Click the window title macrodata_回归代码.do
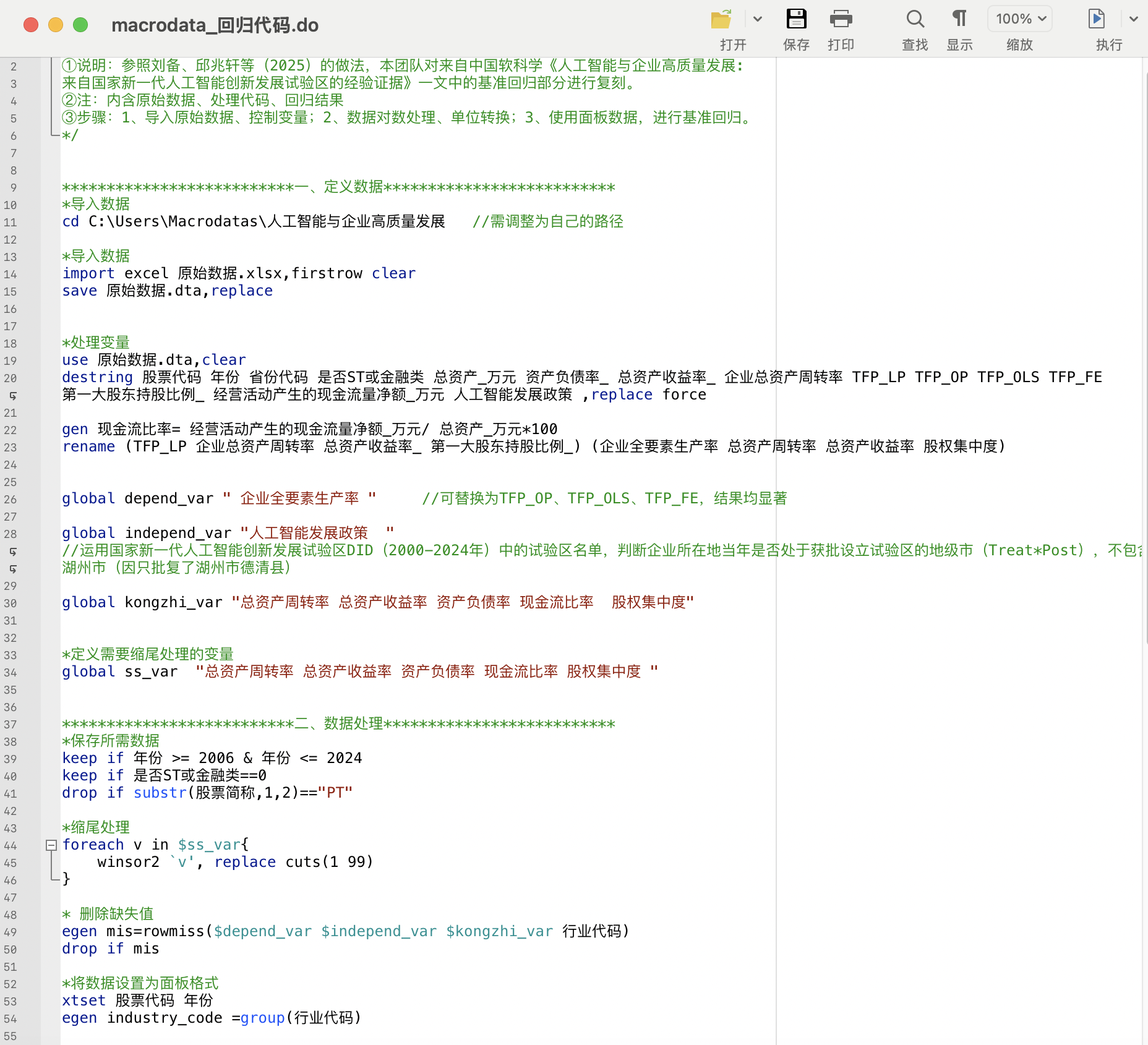The height and width of the screenshot is (1045, 1148). click(x=215, y=25)
